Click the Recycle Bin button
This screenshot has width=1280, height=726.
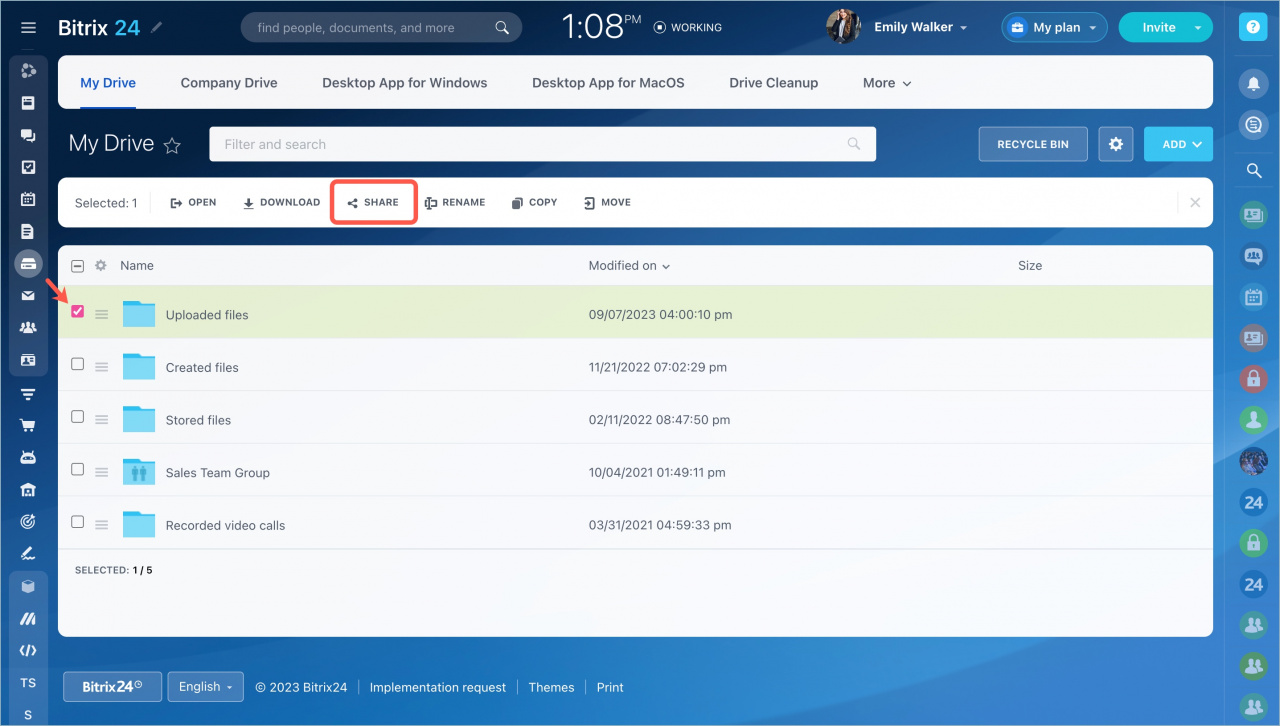(1033, 144)
